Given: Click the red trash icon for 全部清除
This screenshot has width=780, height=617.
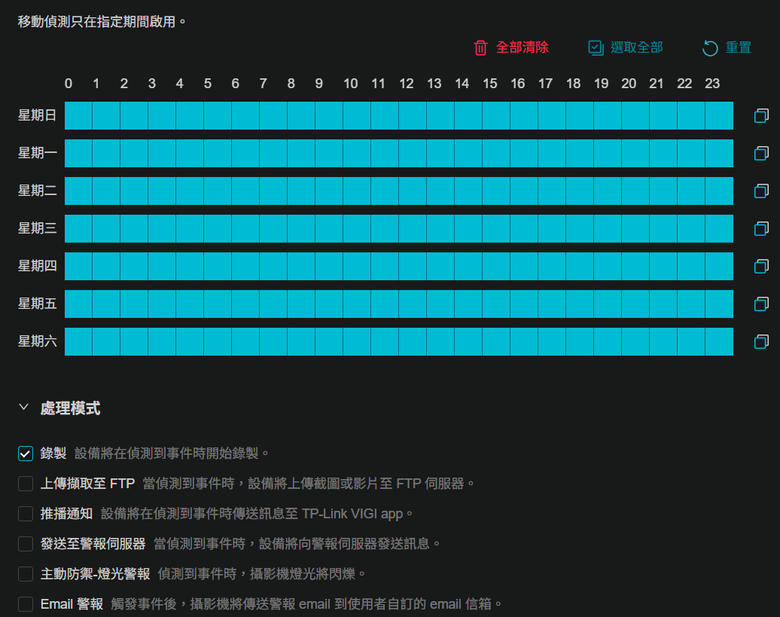Looking at the screenshot, I should tap(481, 48).
